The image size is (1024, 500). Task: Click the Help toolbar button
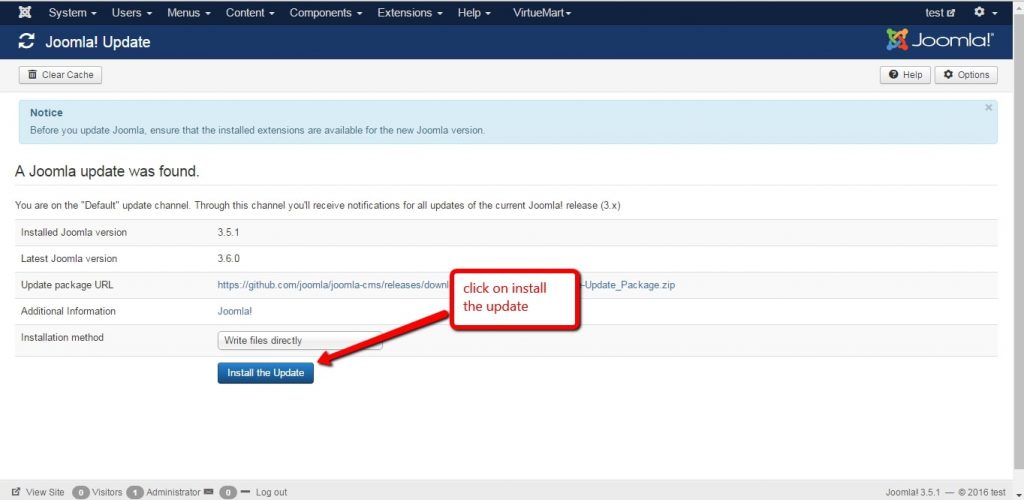point(905,74)
